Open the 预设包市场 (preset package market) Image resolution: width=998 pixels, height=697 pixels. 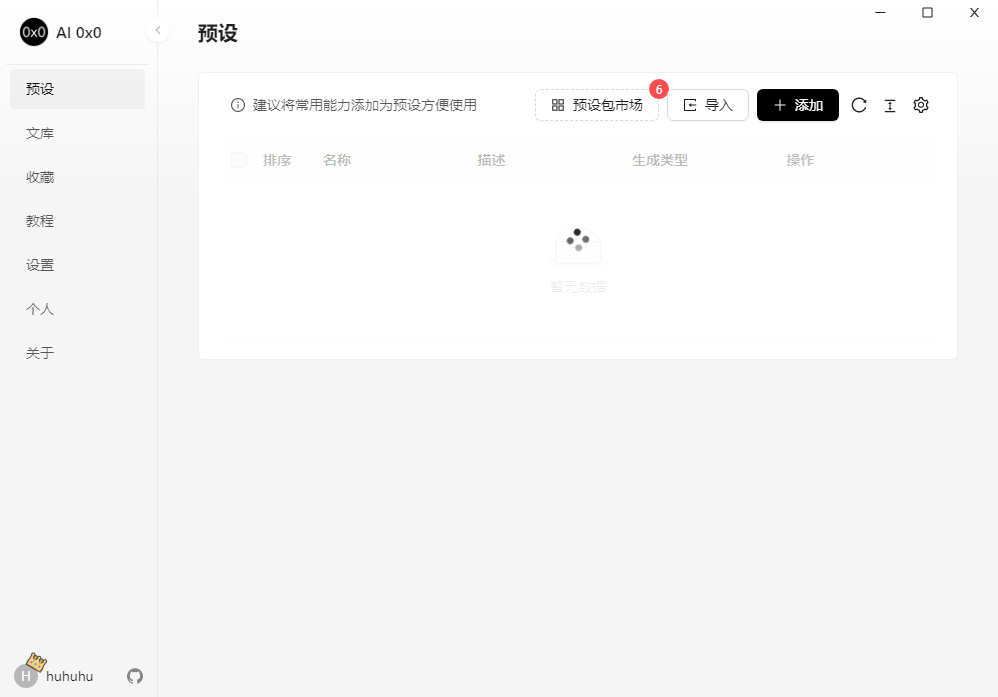pos(597,105)
